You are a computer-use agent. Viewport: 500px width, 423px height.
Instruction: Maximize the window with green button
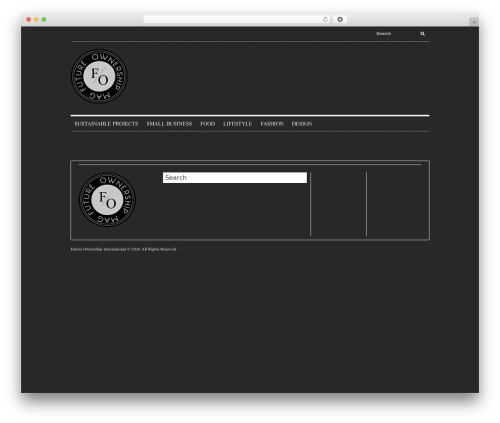(x=44, y=19)
